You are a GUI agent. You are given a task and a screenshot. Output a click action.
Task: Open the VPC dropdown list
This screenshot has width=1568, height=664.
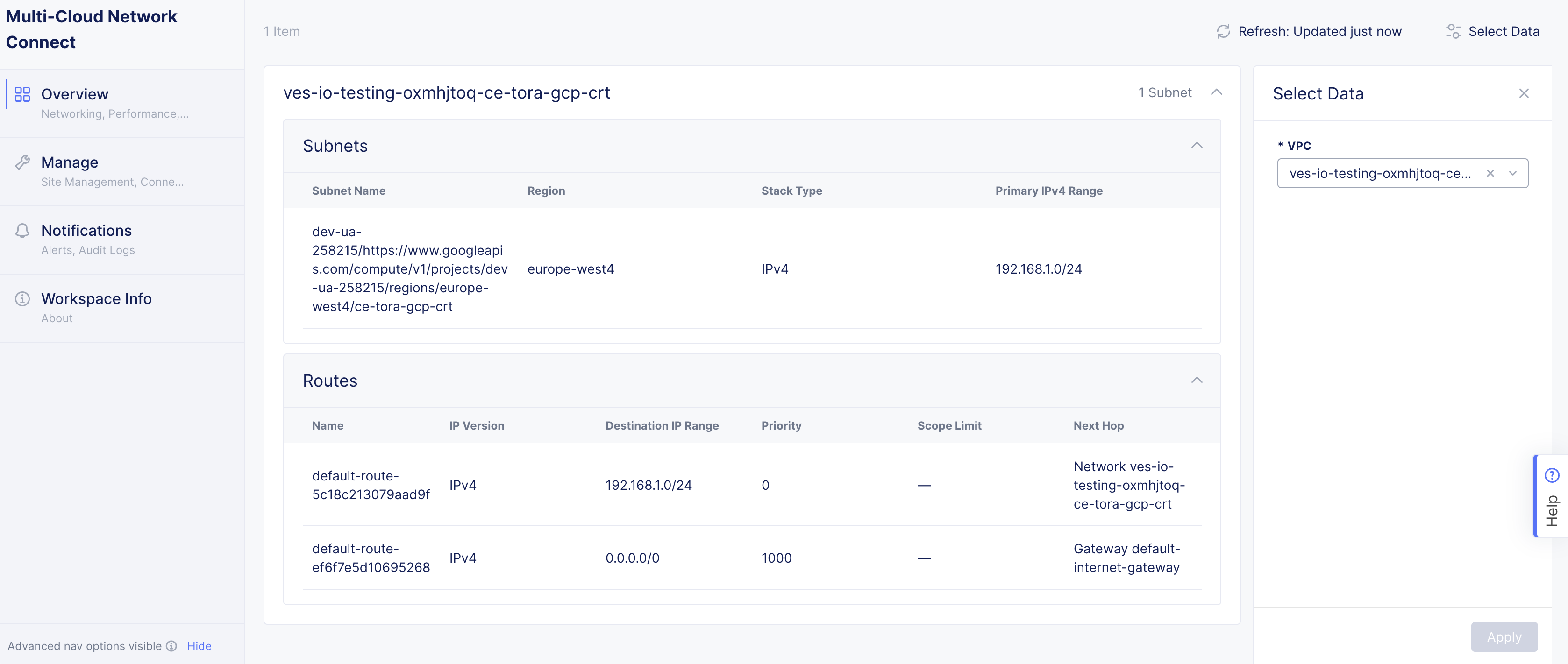[x=1514, y=173]
